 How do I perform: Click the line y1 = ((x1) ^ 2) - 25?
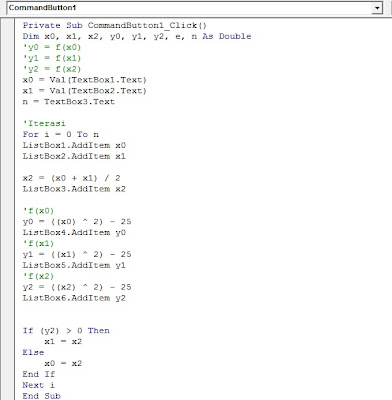pos(77,254)
